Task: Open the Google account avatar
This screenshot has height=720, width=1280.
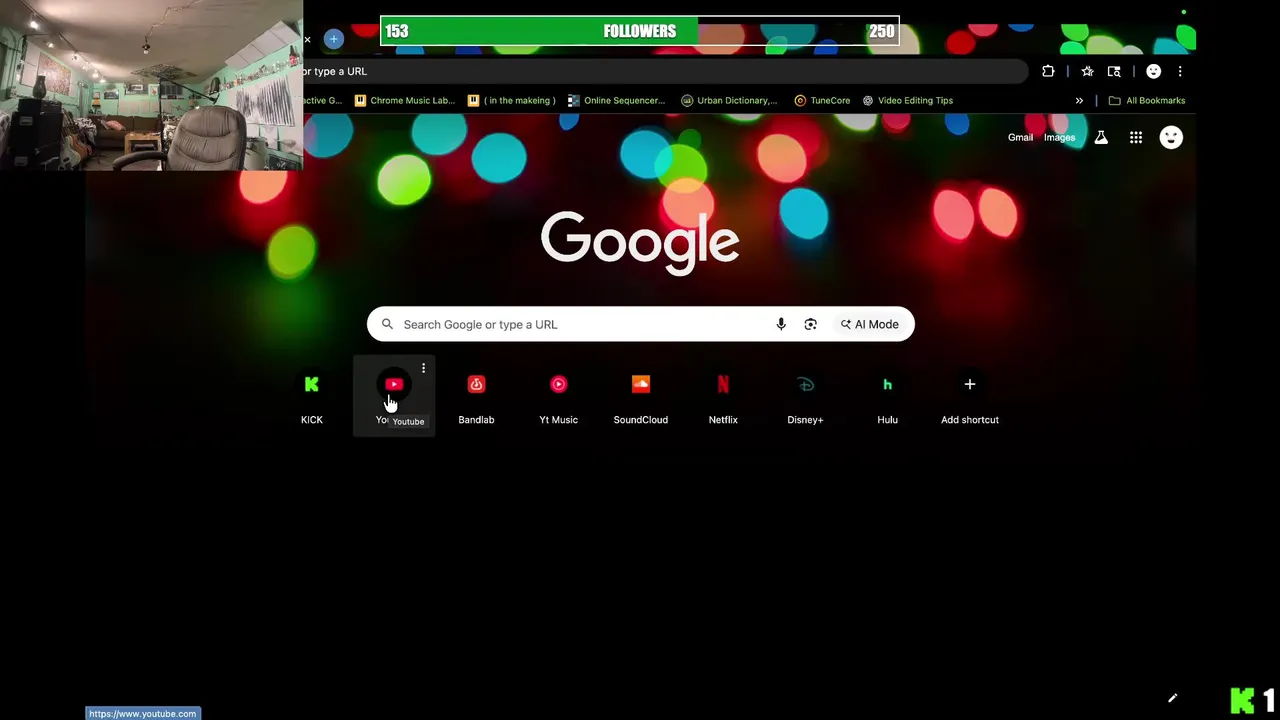Action: pyautogui.click(x=1171, y=138)
